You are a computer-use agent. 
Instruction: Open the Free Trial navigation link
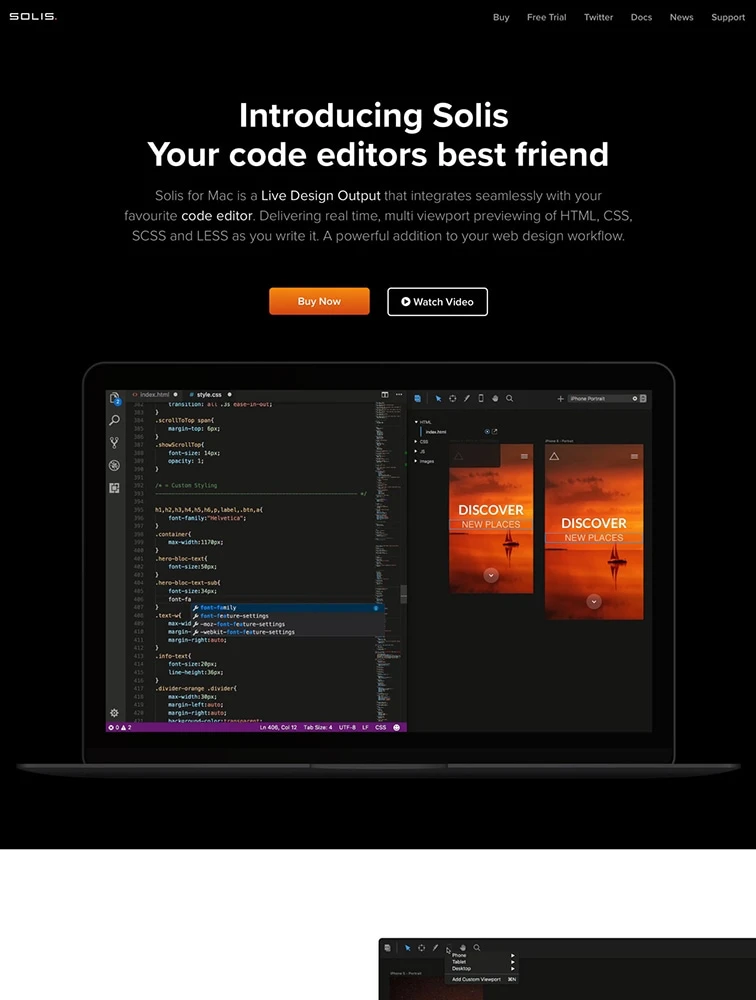pyautogui.click(x=546, y=17)
